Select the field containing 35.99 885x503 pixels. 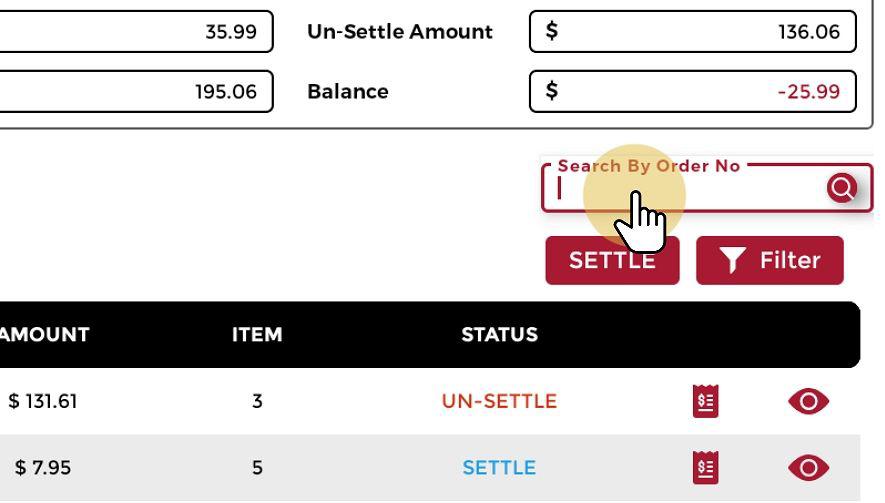click(x=135, y=32)
